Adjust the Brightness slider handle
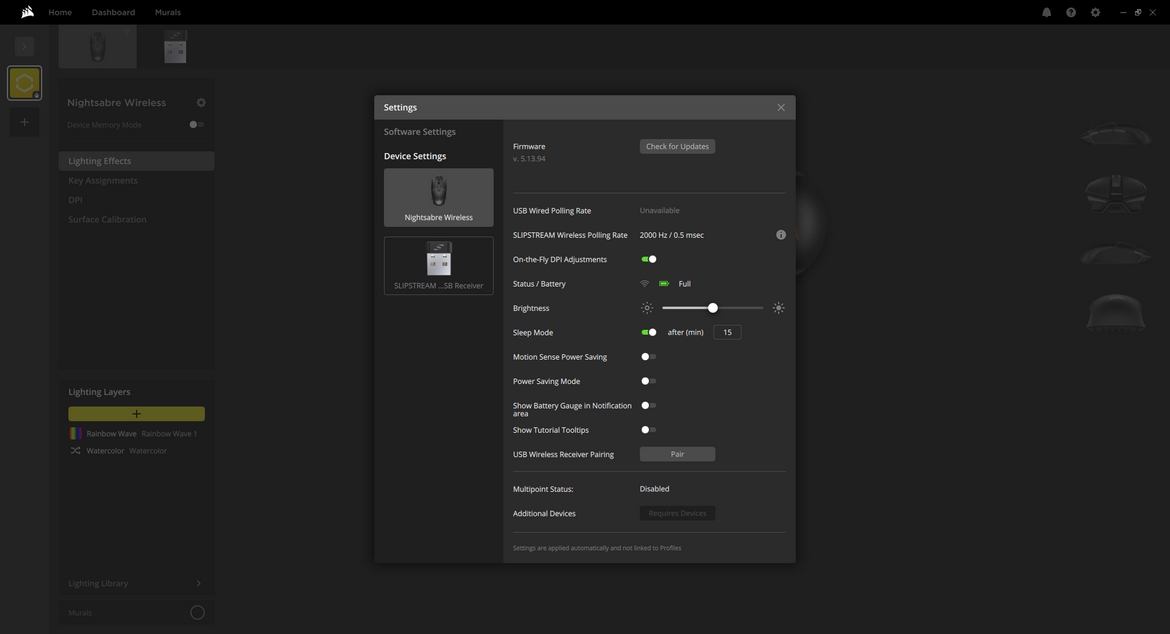 coord(713,308)
